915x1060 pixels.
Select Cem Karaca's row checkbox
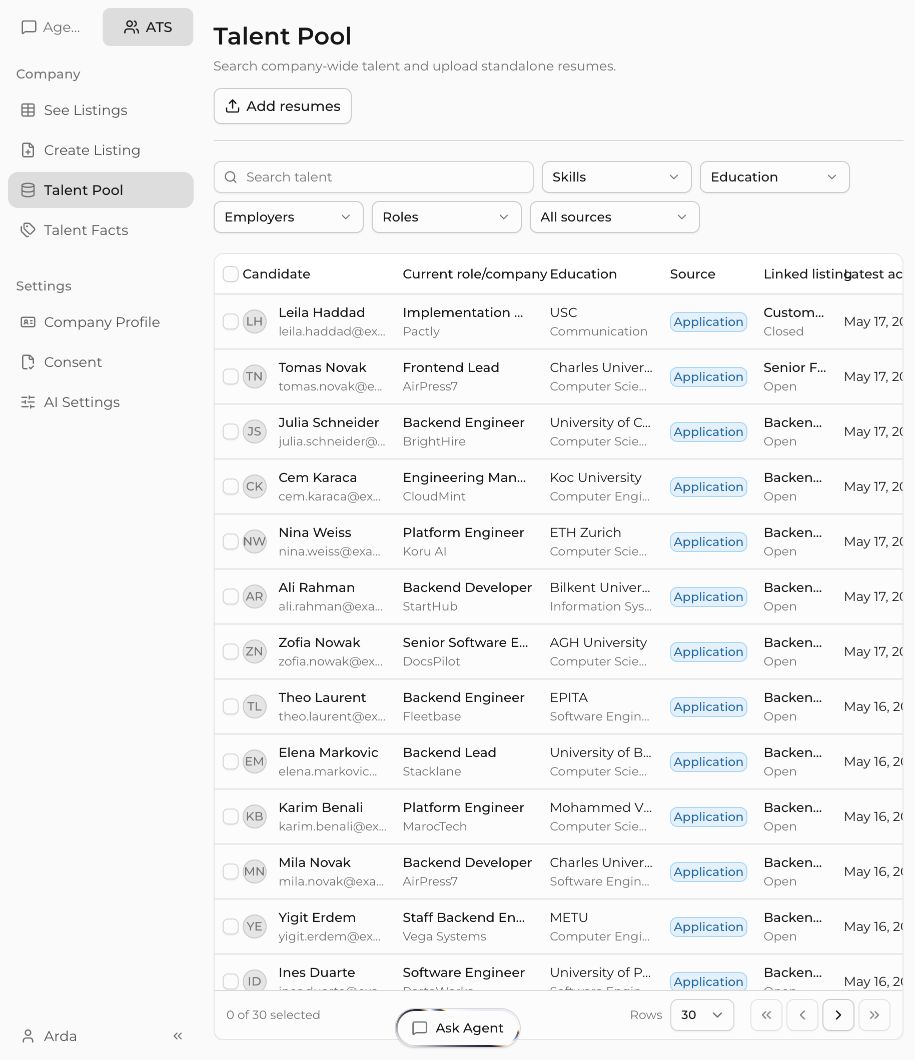pyautogui.click(x=230, y=487)
